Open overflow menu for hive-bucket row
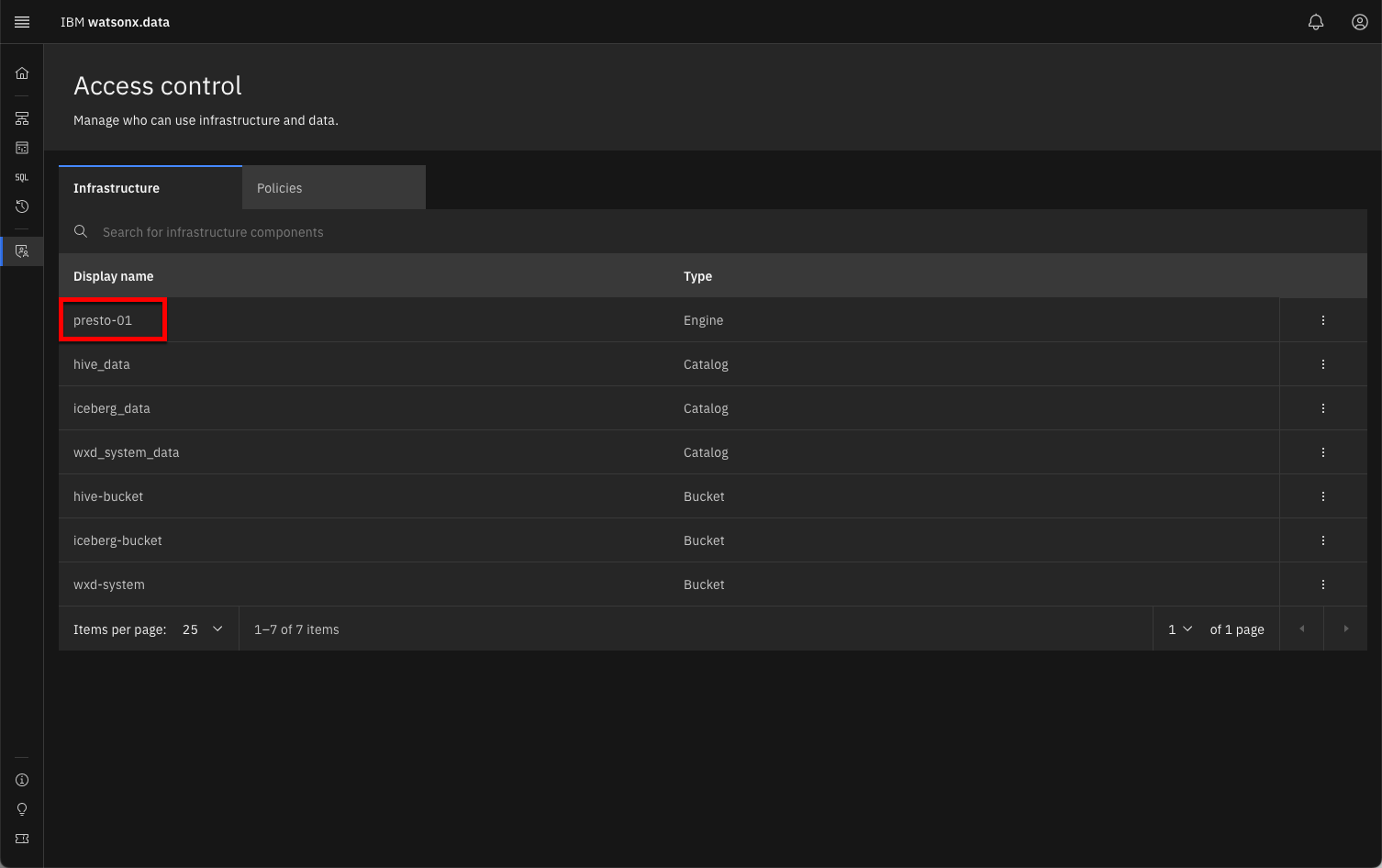This screenshot has height=868, width=1382. tap(1323, 496)
